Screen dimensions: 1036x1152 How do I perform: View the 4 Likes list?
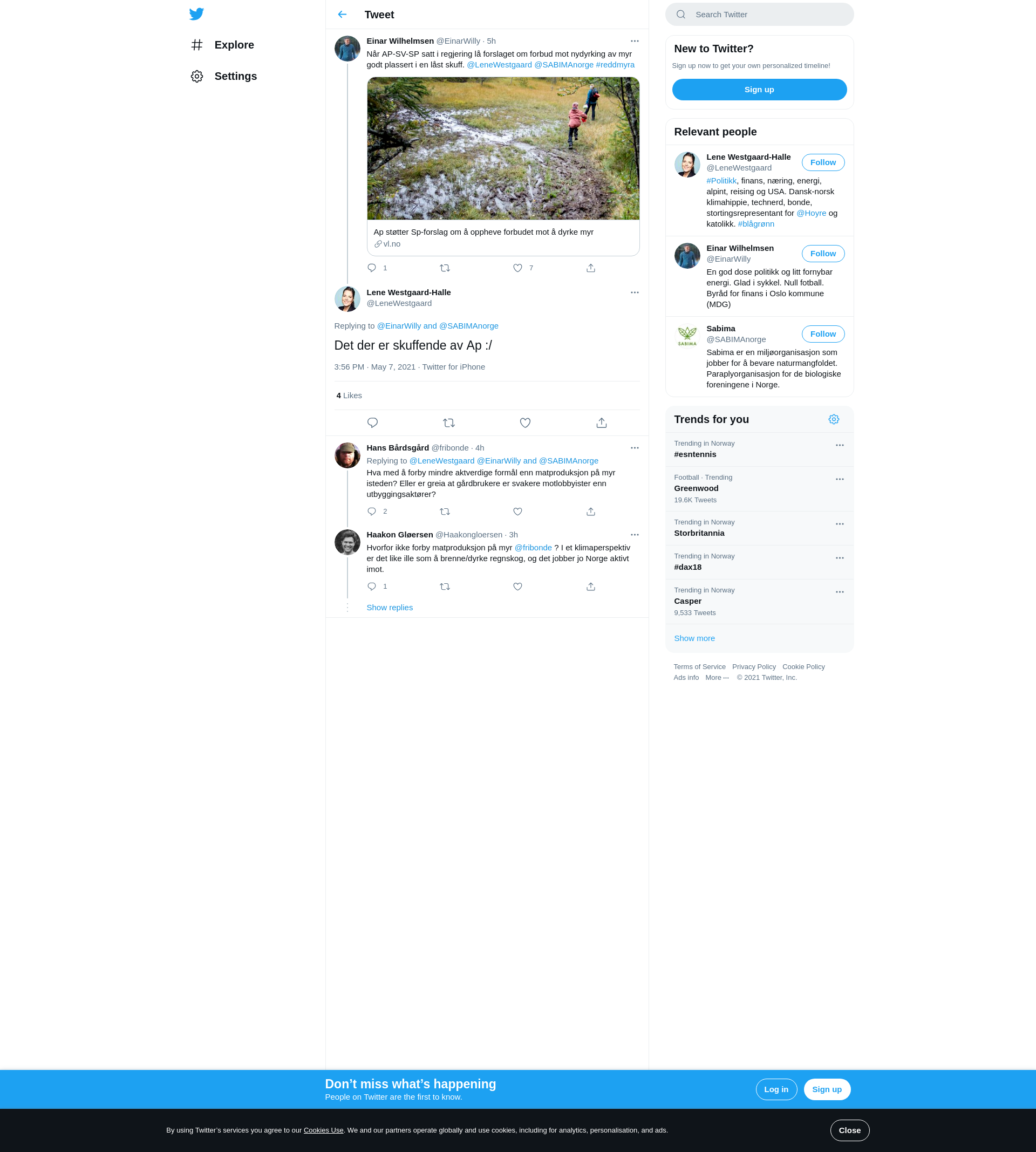(x=349, y=396)
